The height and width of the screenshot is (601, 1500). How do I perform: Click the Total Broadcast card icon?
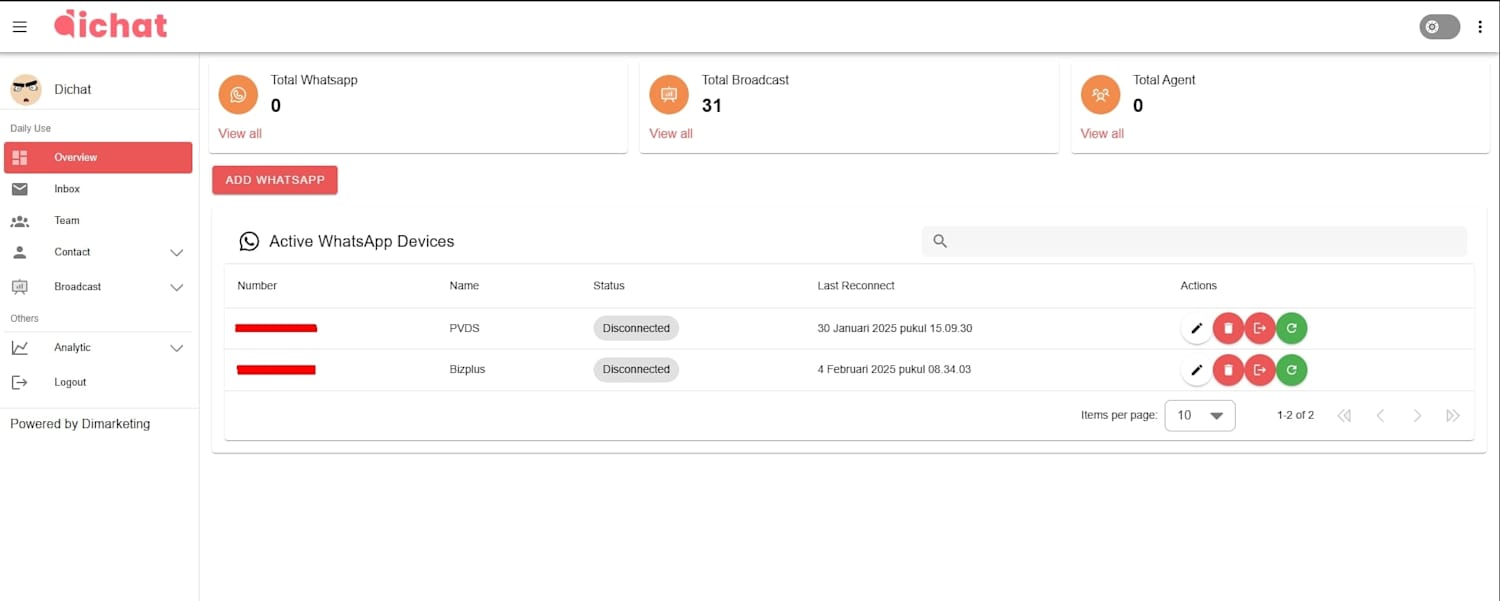[669, 95]
